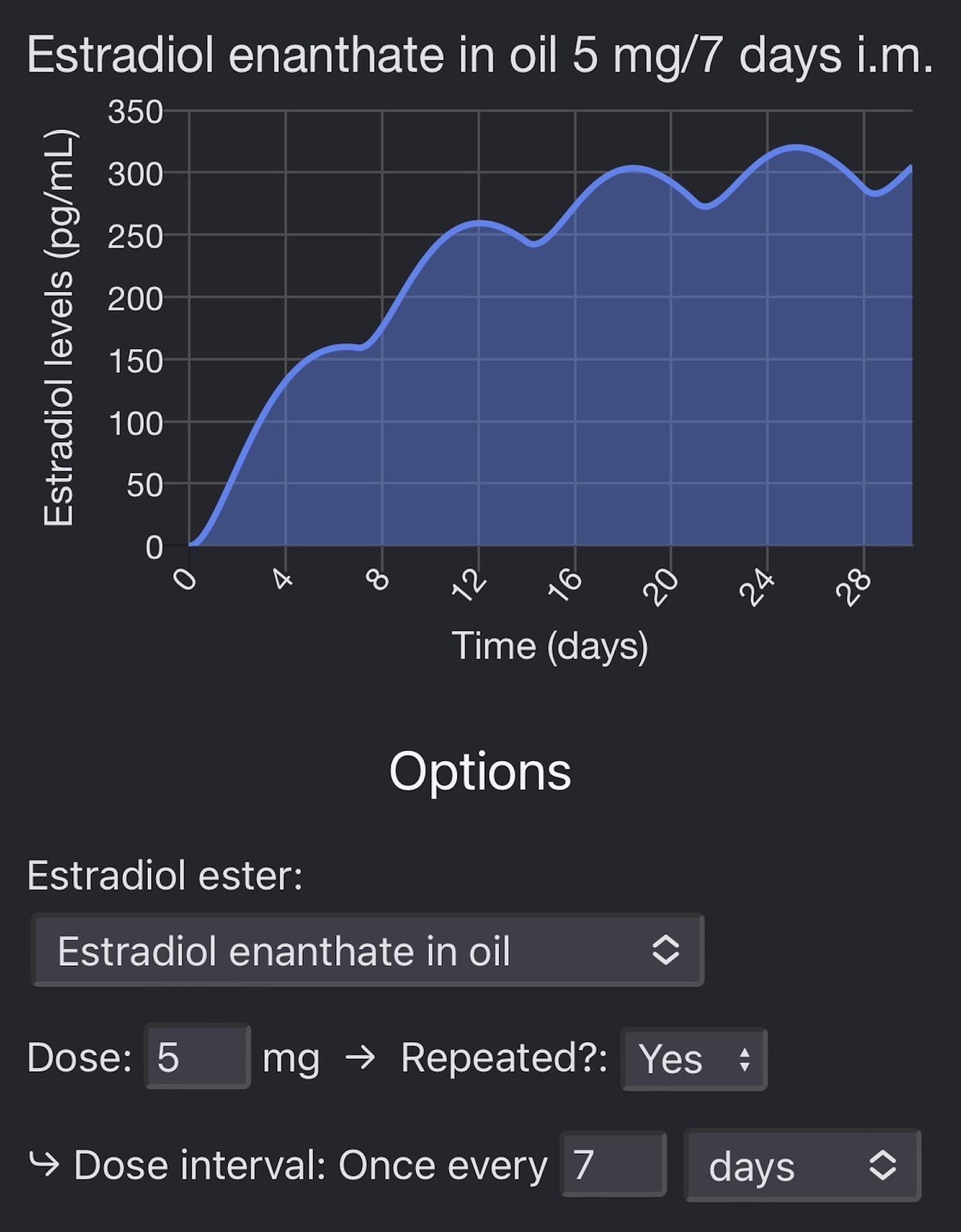Click the Time (days) axis title
The width and height of the screenshot is (961, 1232).
pos(550,646)
